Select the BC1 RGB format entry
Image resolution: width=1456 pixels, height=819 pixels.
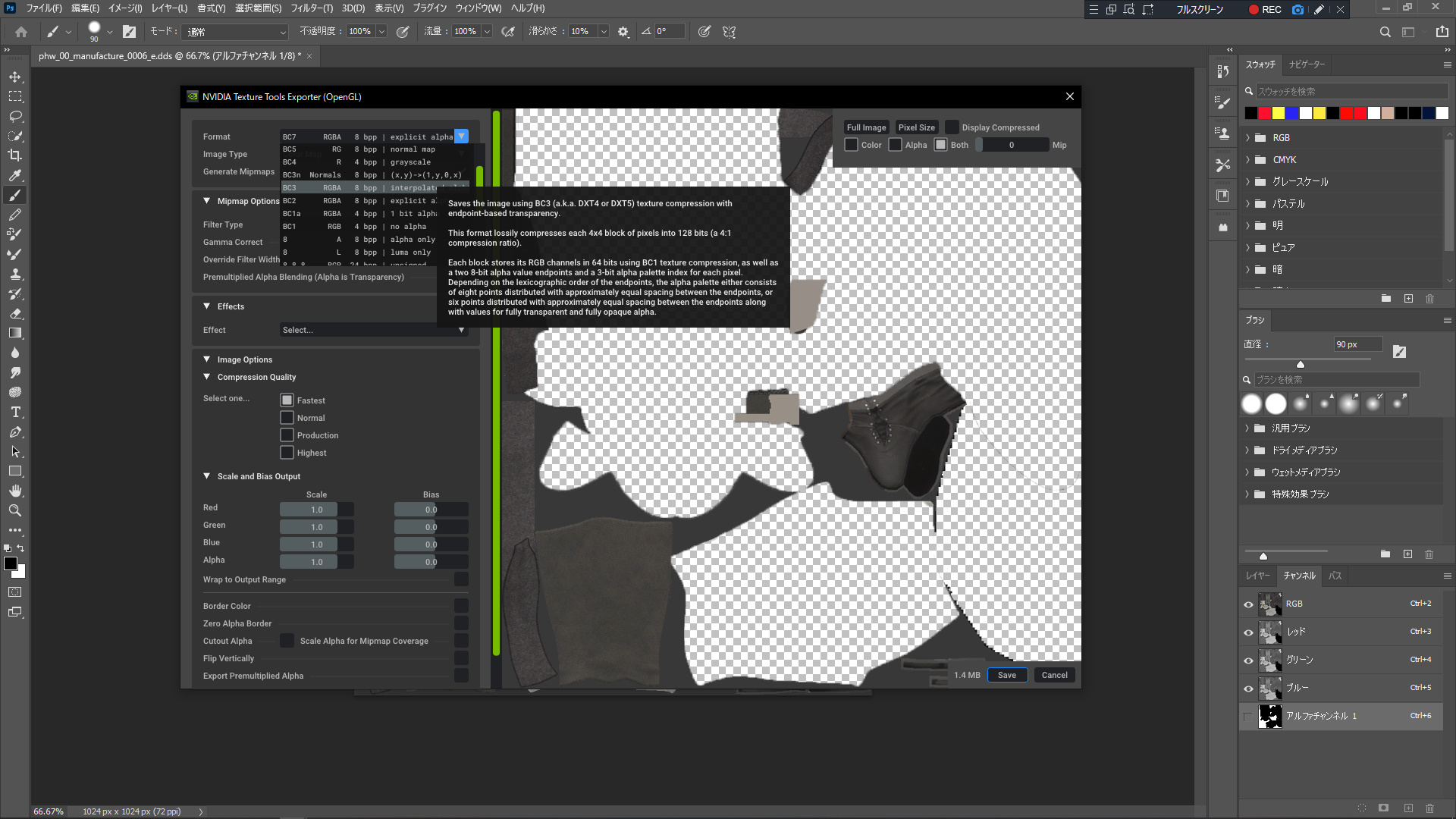[356, 227]
